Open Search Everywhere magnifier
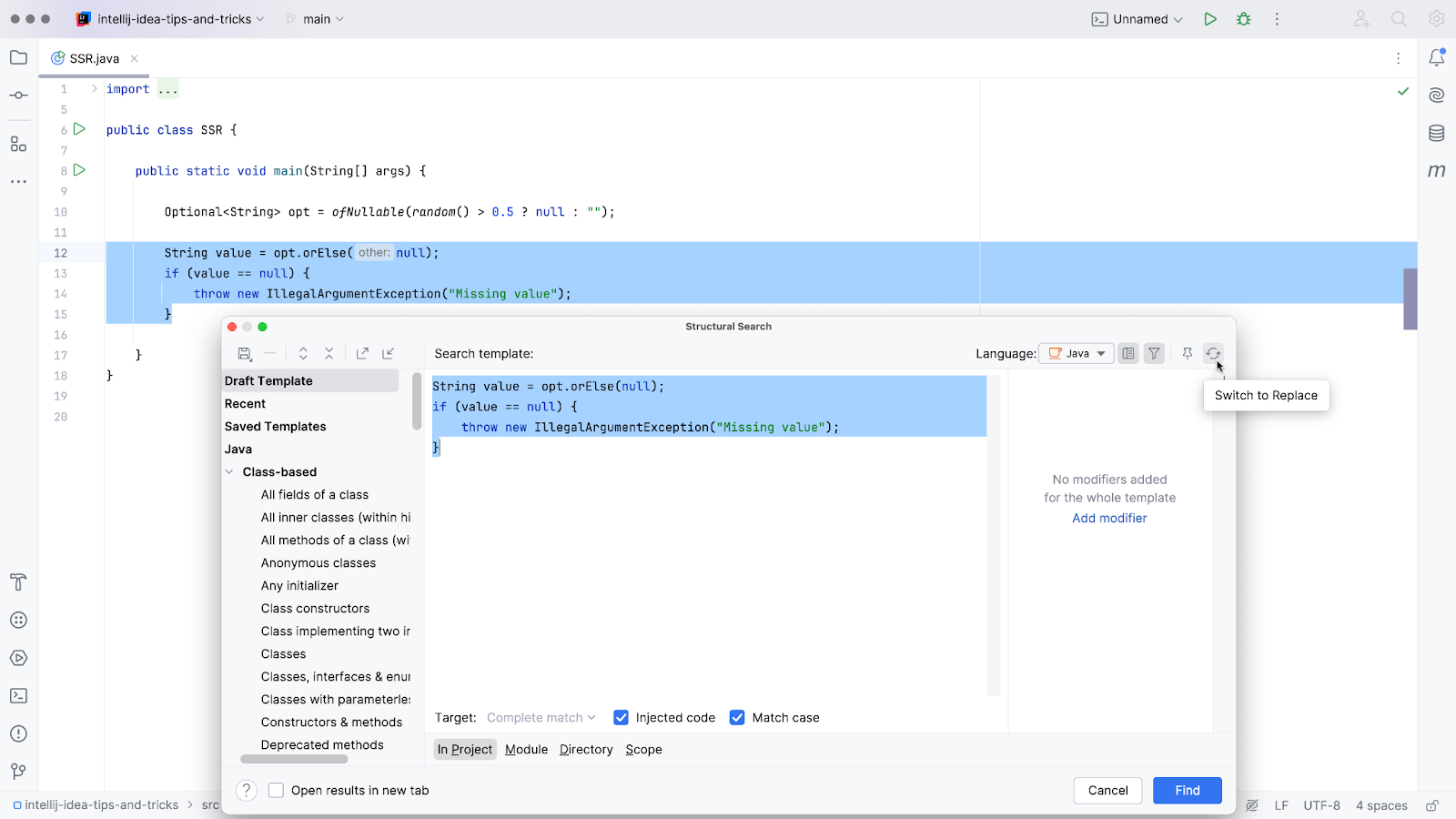The height and width of the screenshot is (819, 1456). [1399, 19]
